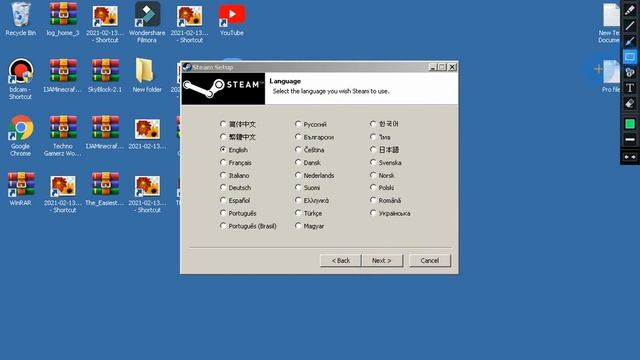The height and width of the screenshot is (360, 640).
Task: Choose the Magyar language option
Action: 298,226
